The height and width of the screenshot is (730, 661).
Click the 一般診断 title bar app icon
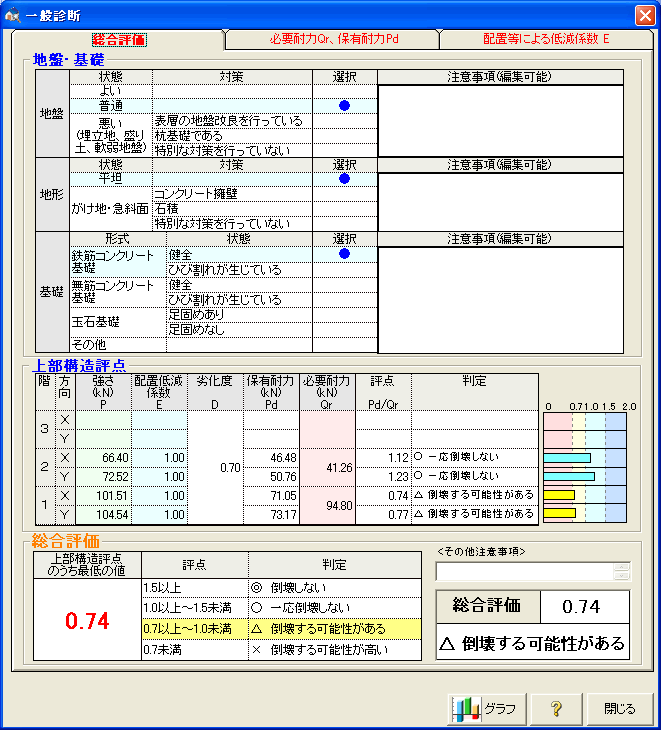(x=13, y=15)
